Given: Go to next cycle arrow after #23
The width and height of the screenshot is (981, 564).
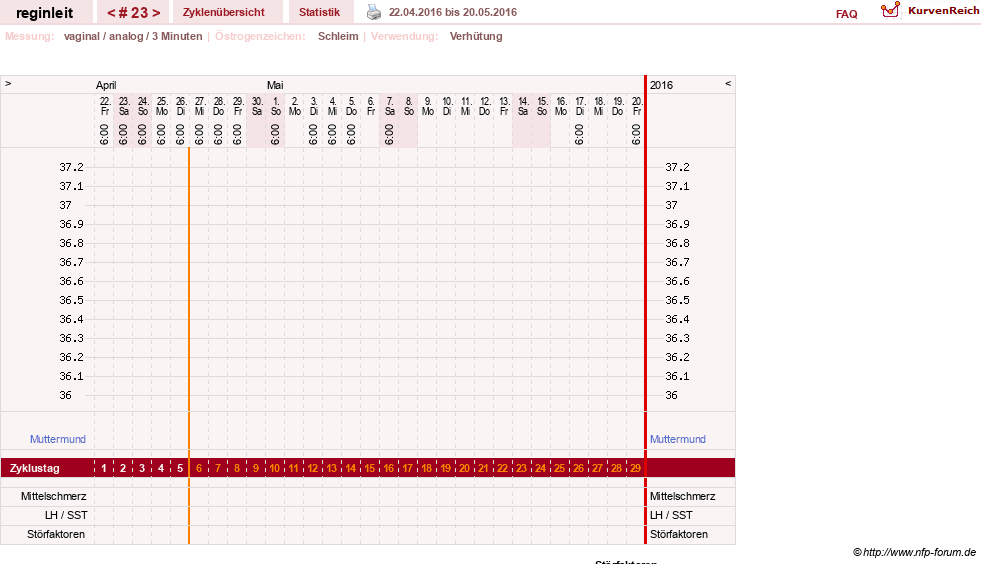Looking at the screenshot, I should coord(156,13).
